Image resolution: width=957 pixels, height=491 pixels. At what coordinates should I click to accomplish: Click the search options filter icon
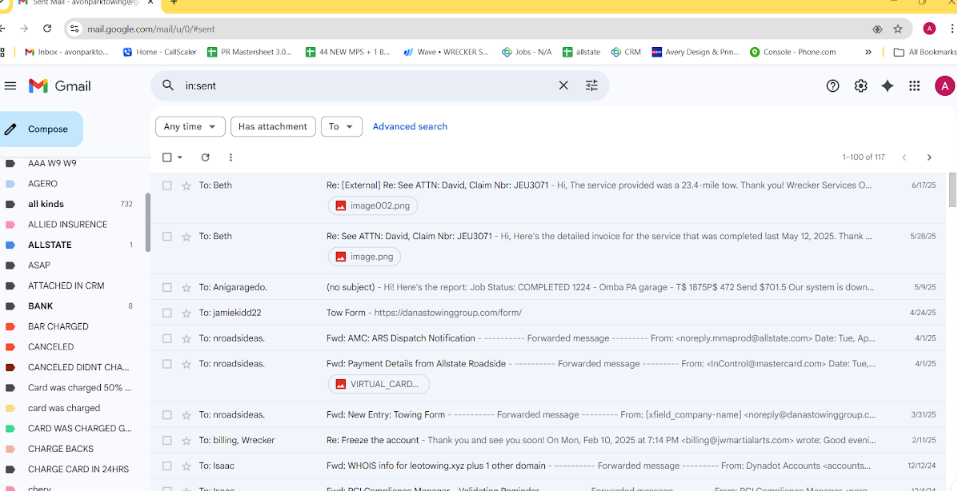(592, 86)
